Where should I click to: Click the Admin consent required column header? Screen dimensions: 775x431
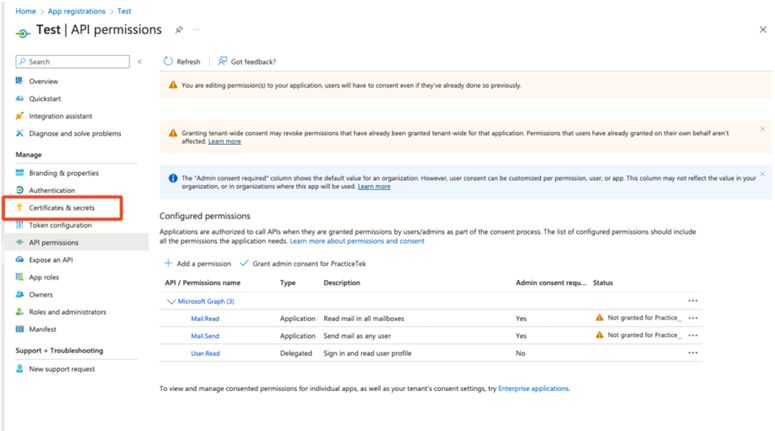click(551, 283)
